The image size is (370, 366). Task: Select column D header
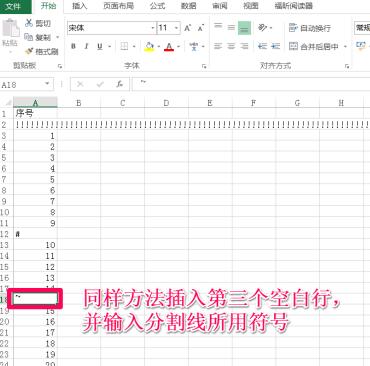(x=166, y=103)
